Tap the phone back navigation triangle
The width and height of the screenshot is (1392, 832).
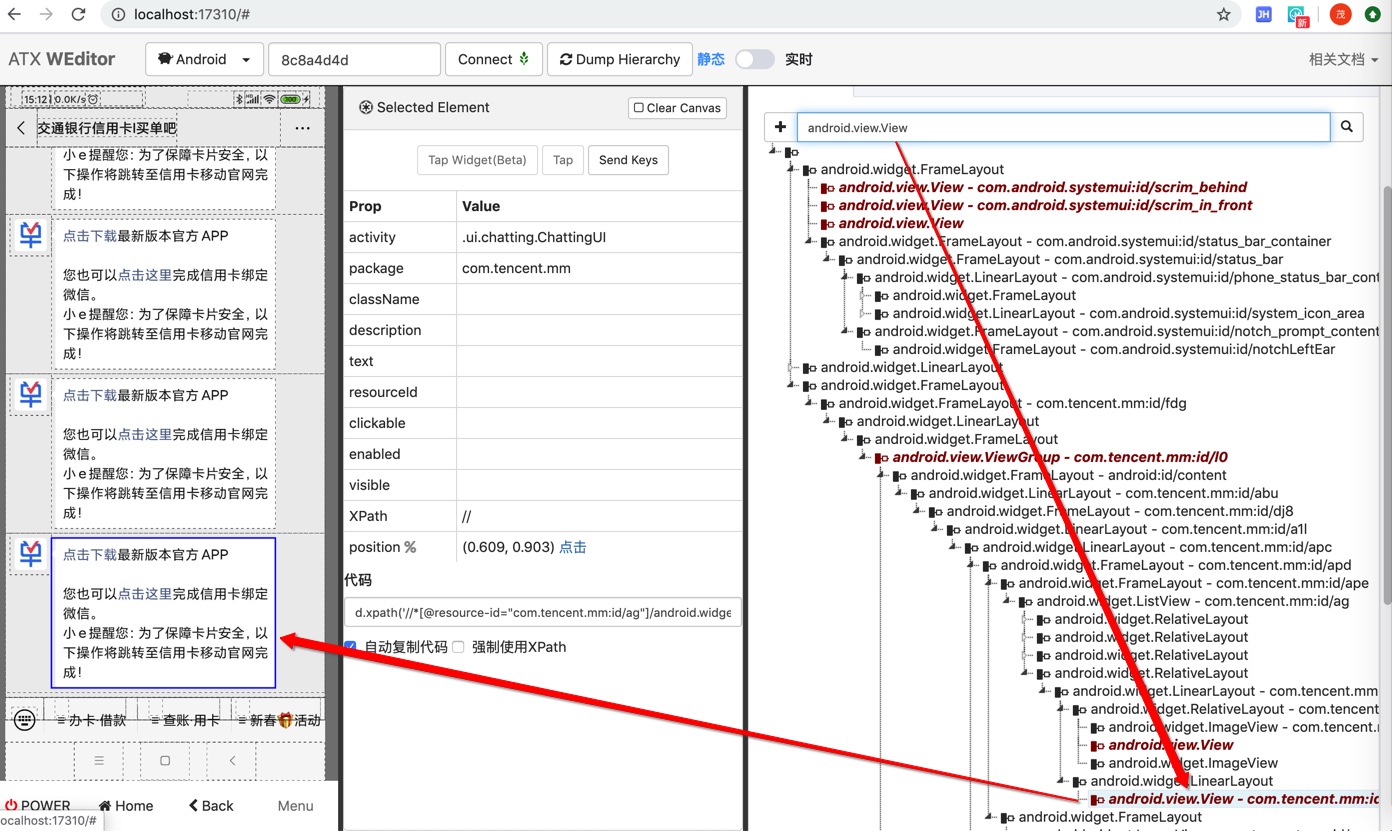[232, 760]
